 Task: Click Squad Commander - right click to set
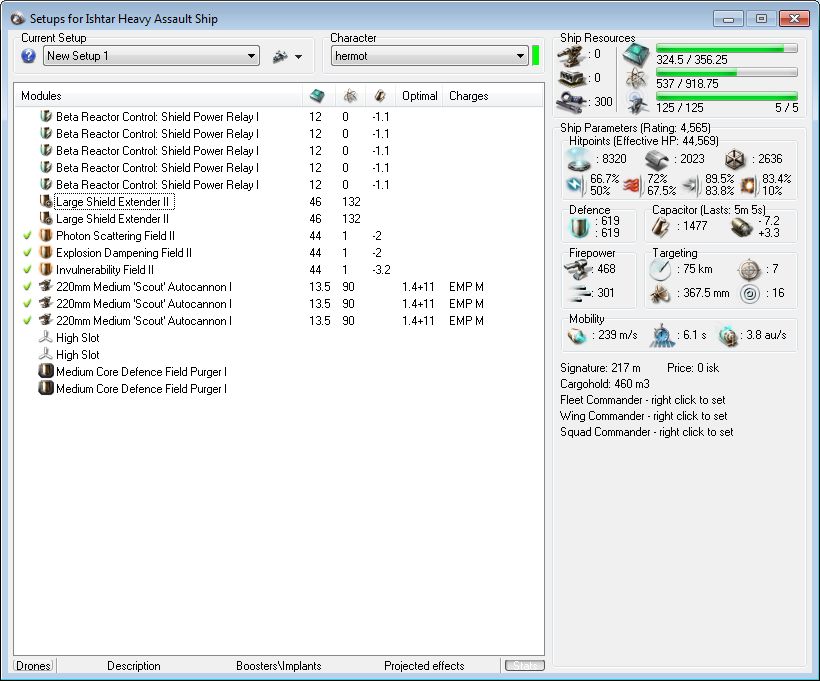647,432
